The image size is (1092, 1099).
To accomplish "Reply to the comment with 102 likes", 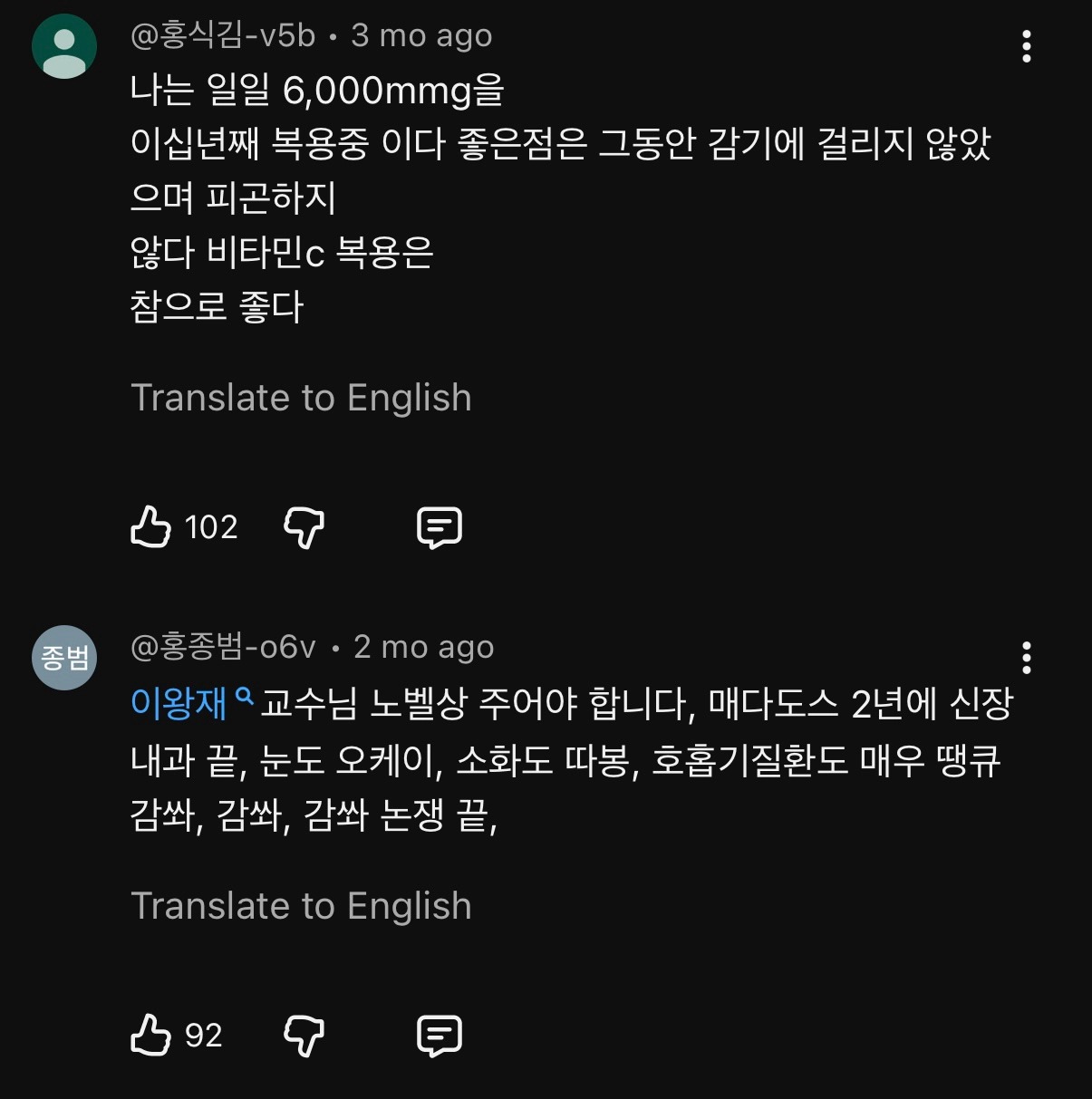I will [x=440, y=527].
